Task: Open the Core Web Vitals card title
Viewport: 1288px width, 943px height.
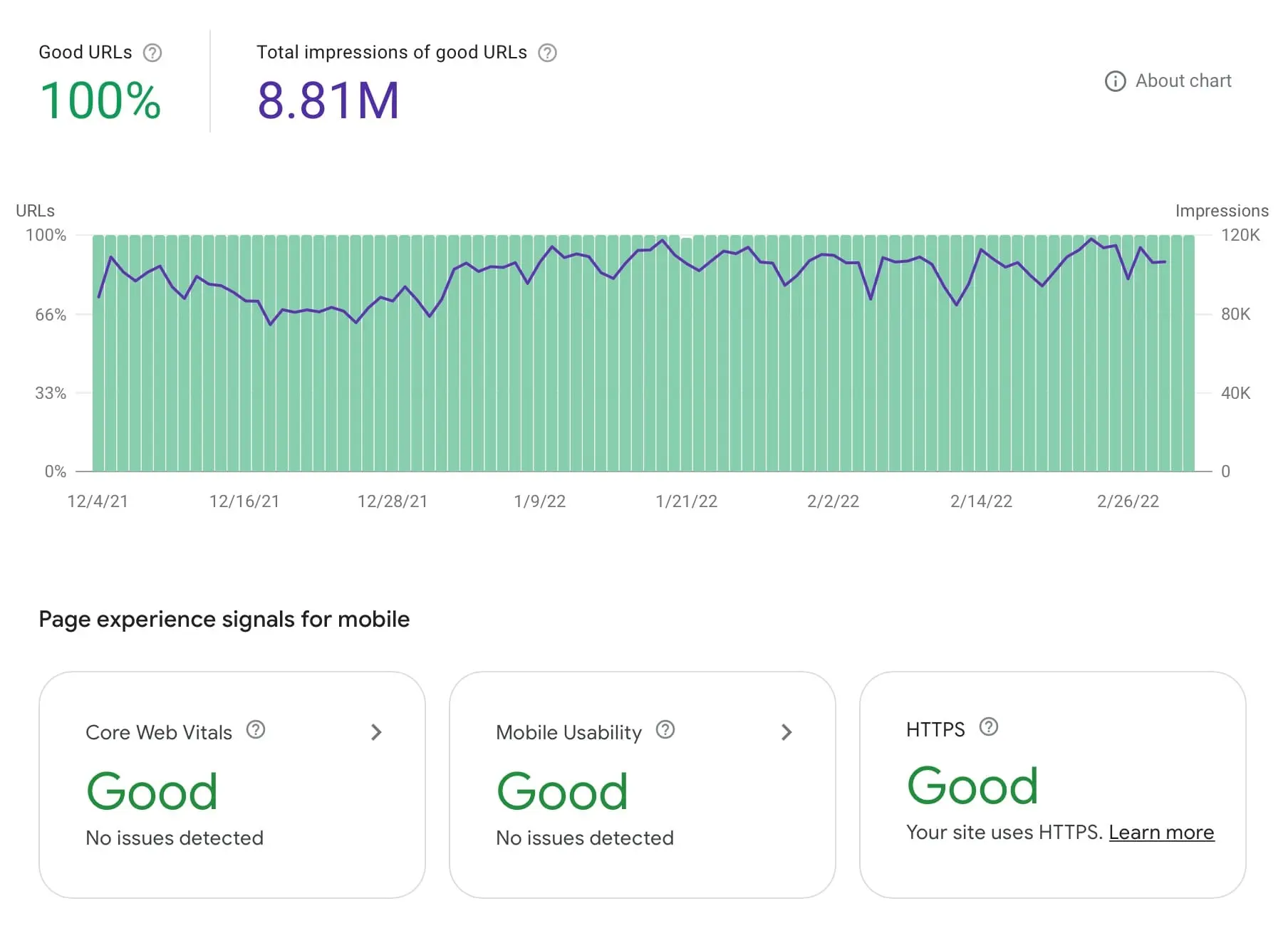Action: click(x=159, y=732)
